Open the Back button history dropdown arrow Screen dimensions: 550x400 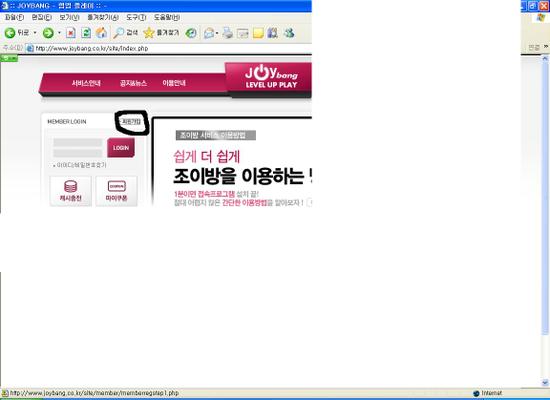[35, 33]
